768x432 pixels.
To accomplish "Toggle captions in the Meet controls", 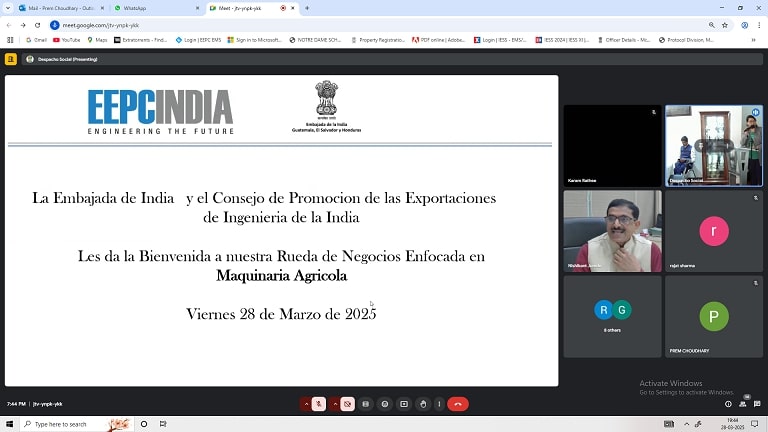I will coord(365,404).
